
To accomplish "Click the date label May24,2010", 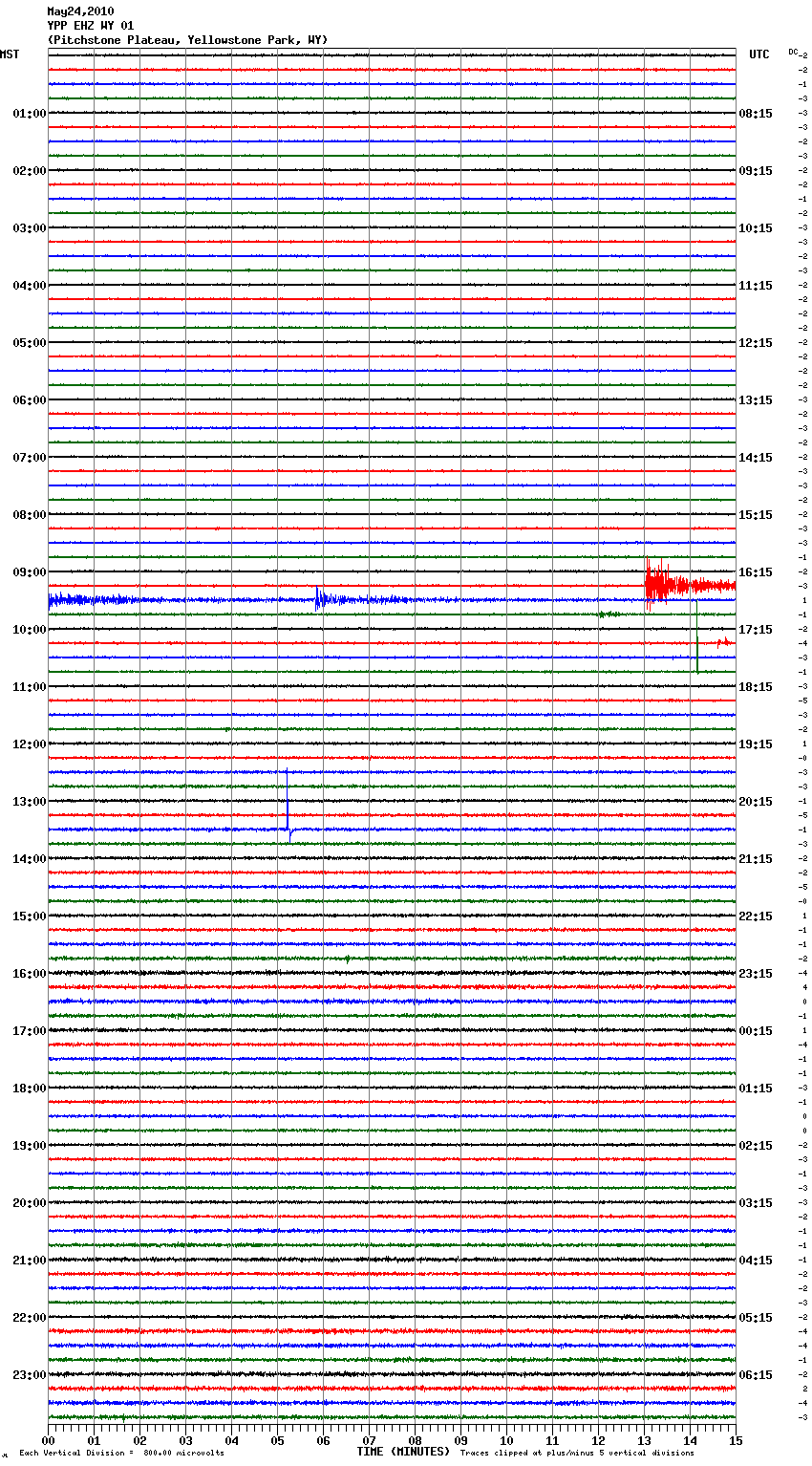I will click(80, 11).
